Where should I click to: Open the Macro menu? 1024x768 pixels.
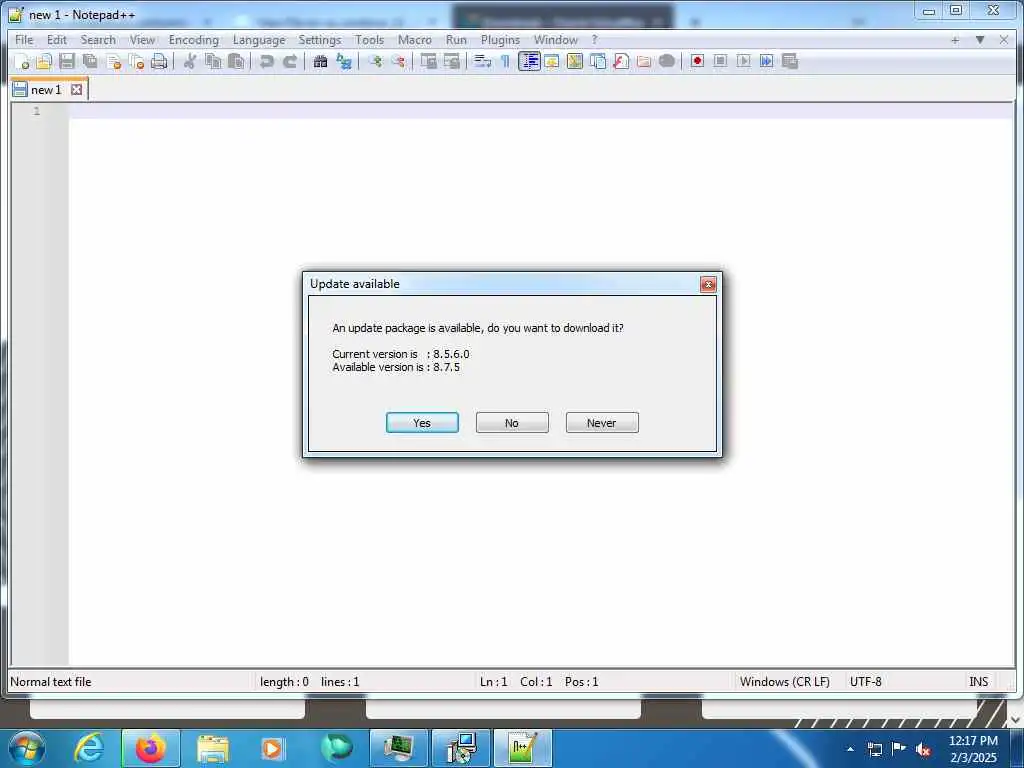(415, 40)
